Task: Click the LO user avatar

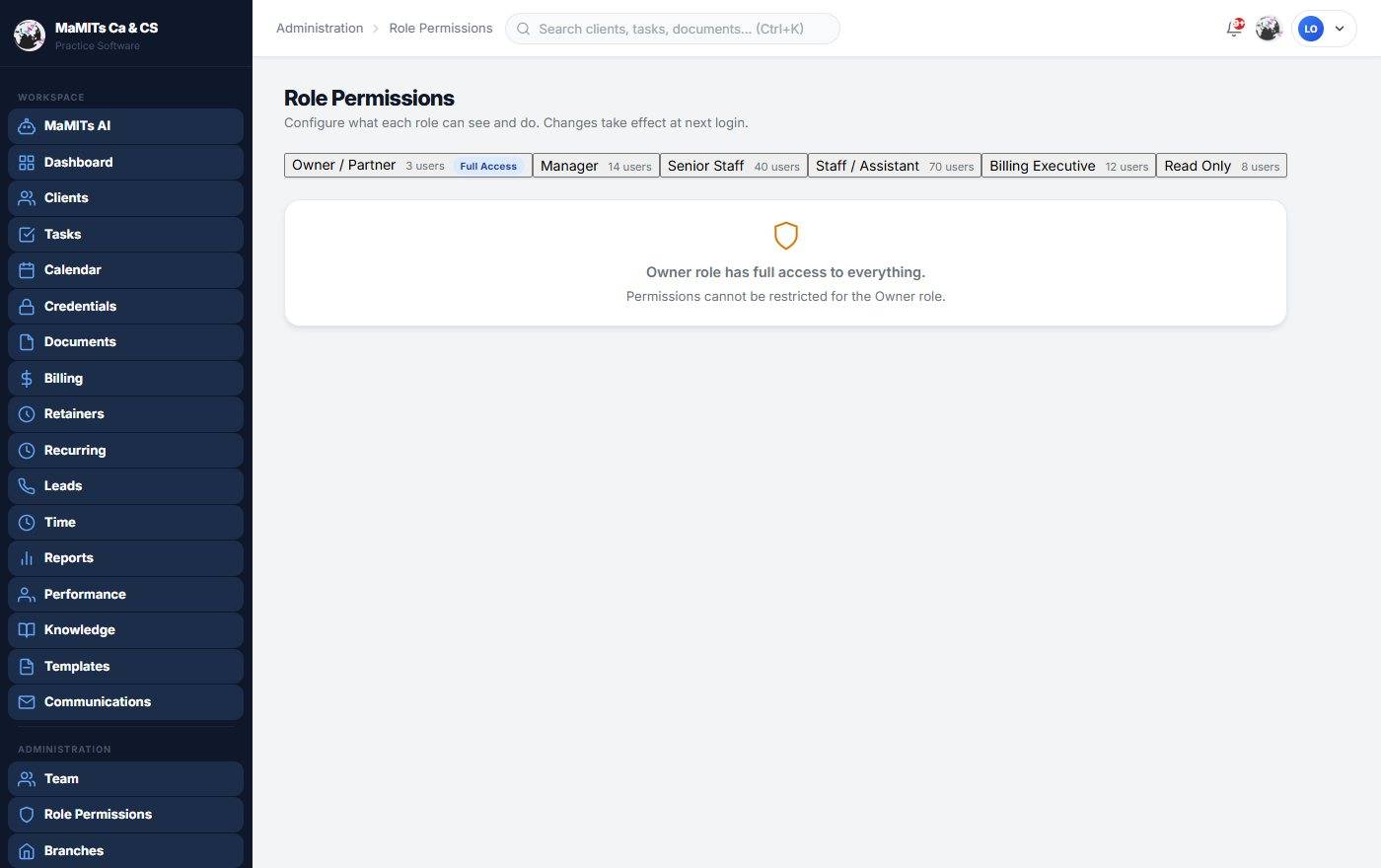Action: (x=1310, y=29)
